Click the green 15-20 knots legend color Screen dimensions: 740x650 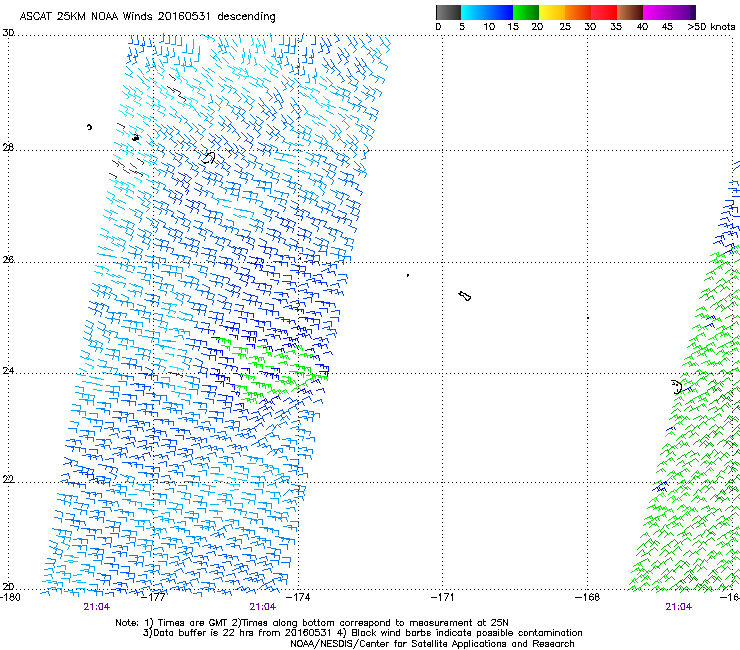(x=526, y=12)
